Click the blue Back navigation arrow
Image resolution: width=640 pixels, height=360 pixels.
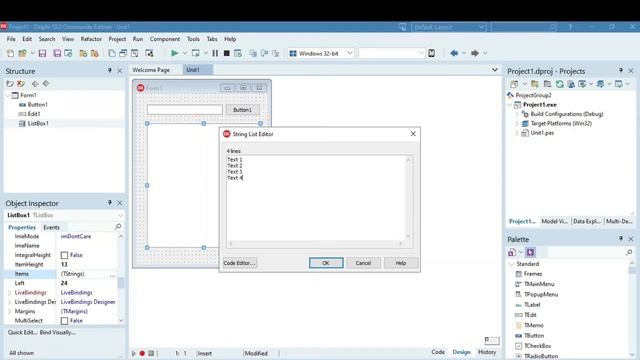point(454,53)
